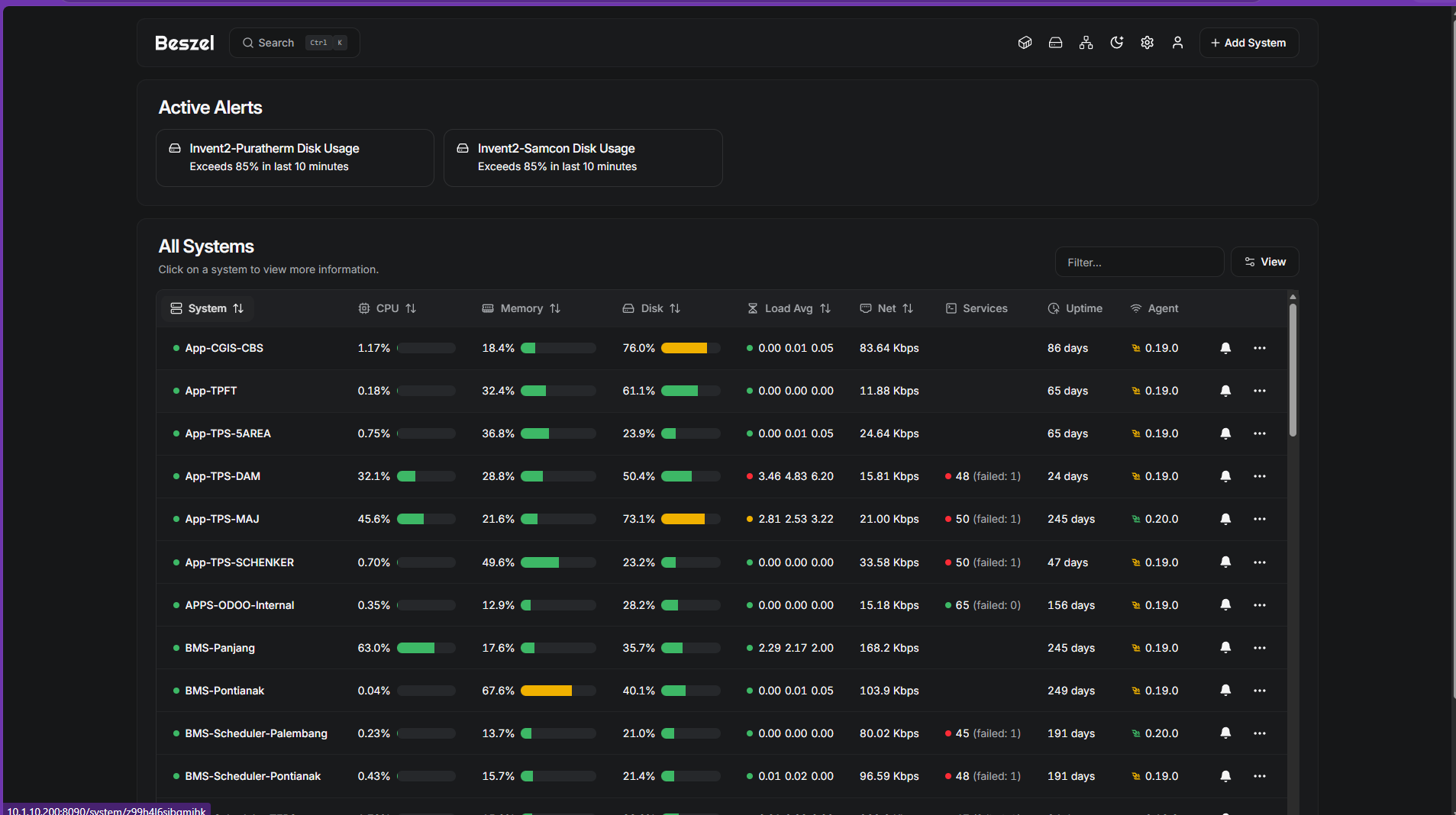This screenshot has height=815, width=1456.
Task: Open the View options dropdown
Action: pos(1264,262)
